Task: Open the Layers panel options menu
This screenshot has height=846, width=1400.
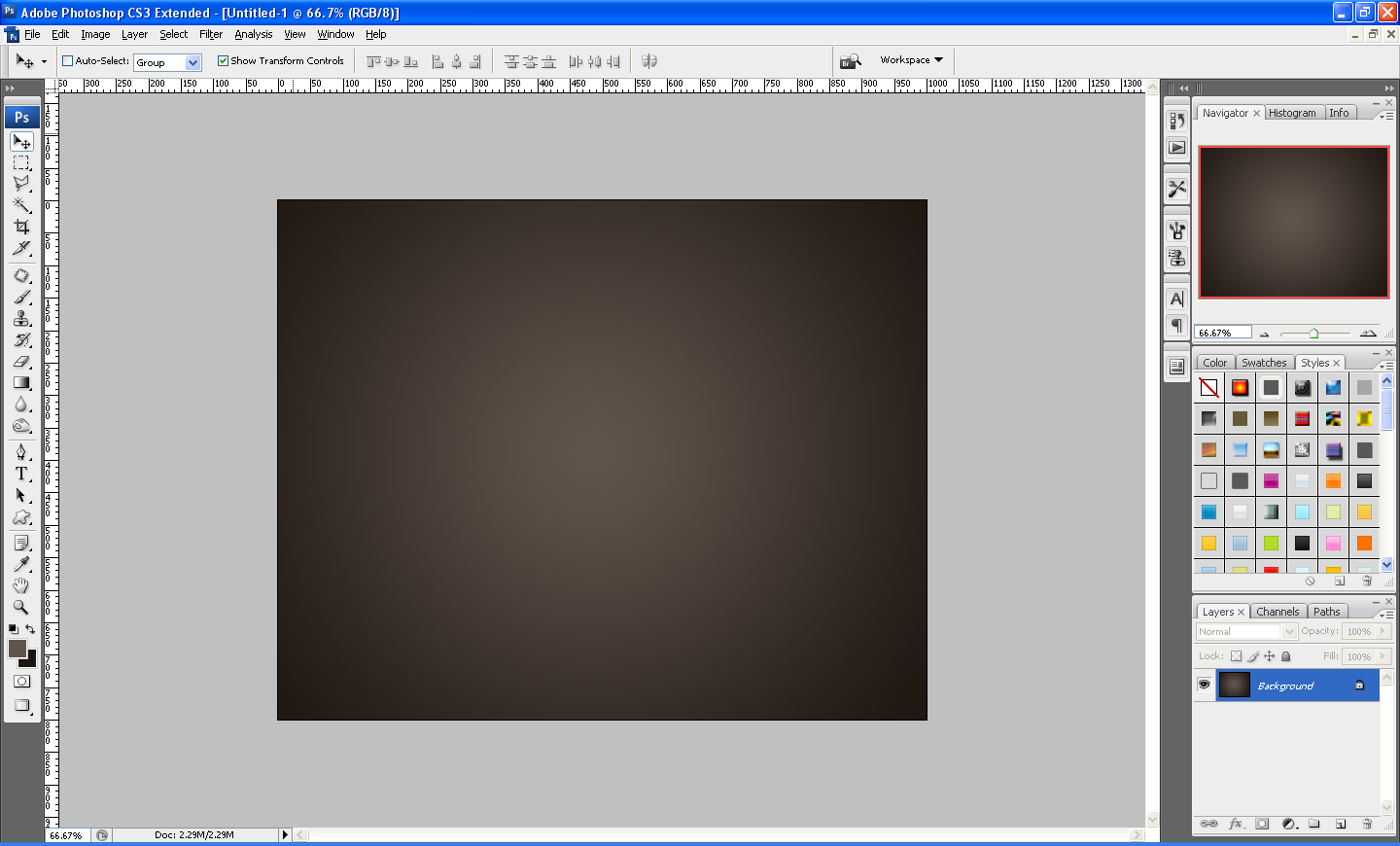Action: (x=1387, y=615)
